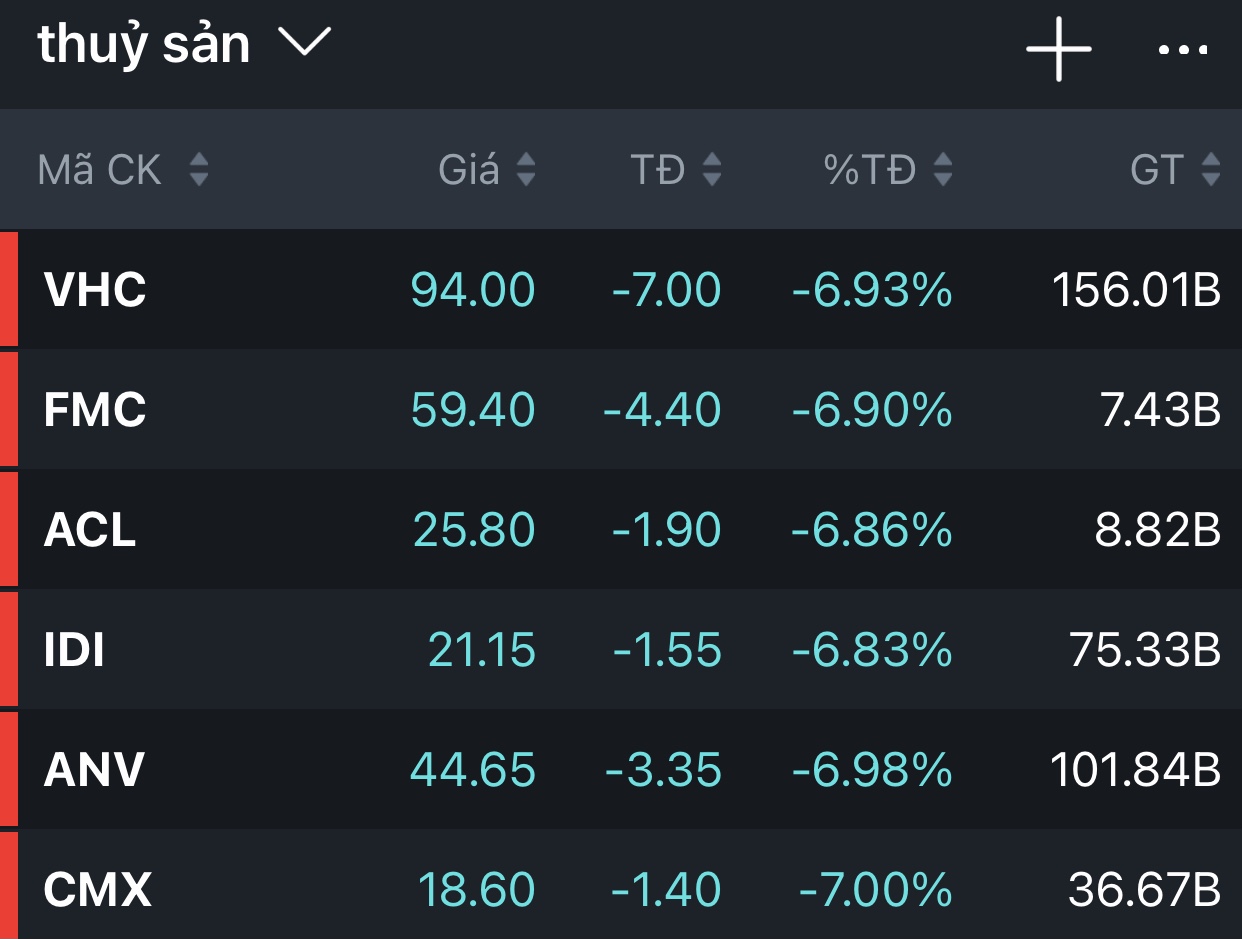Select the ACL ticker symbol
Viewport: 1242px width, 939px height.
(90, 530)
